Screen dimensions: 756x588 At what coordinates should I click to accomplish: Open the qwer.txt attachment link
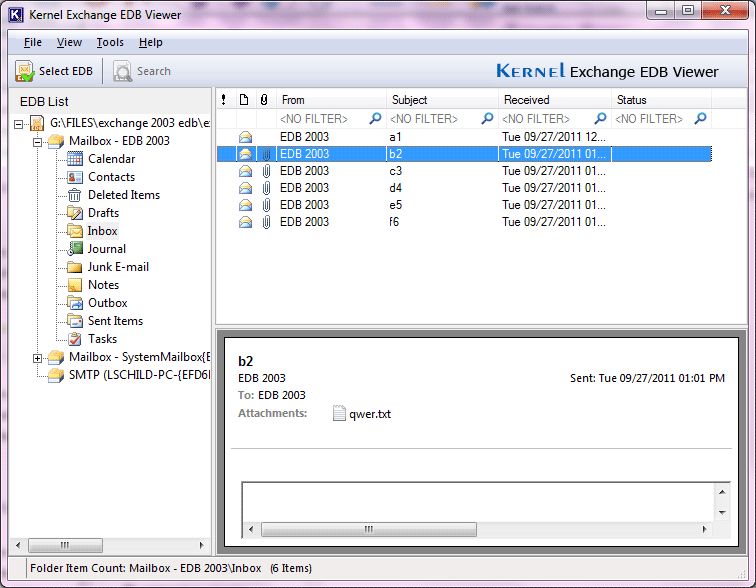click(x=370, y=414)
